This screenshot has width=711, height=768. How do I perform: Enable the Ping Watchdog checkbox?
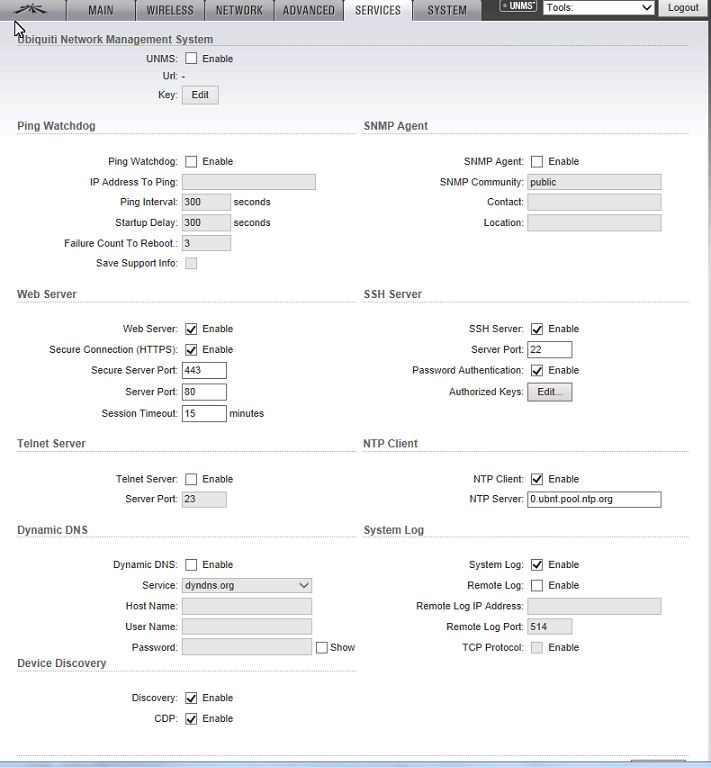coord(191,162)
